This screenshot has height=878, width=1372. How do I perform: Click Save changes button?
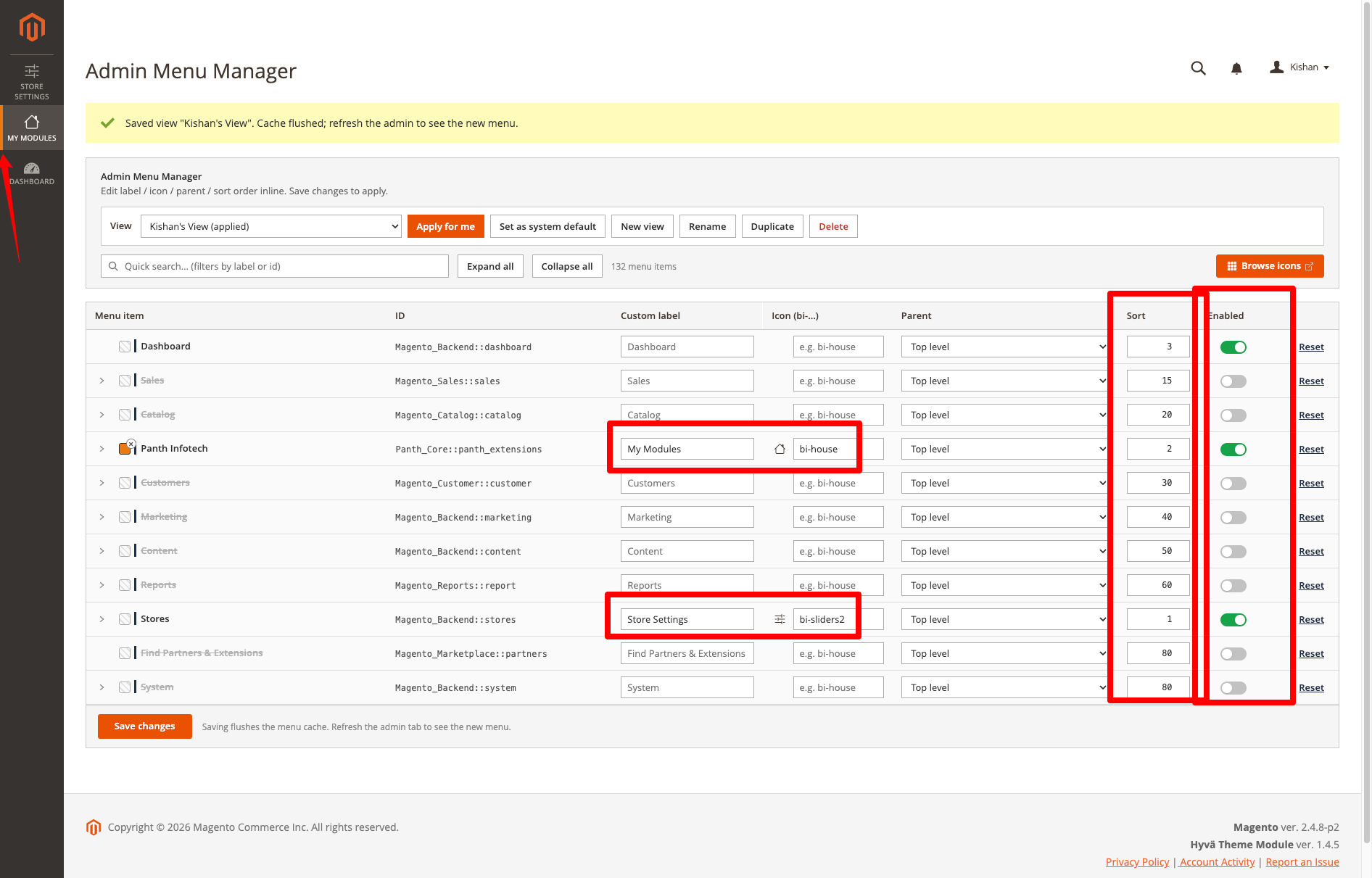coord(144,726)
